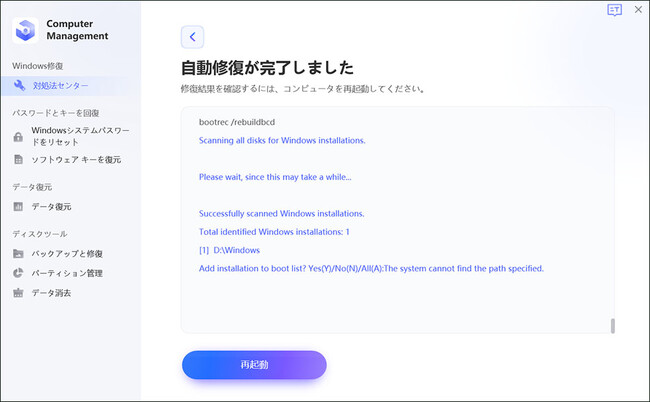The image size is (650, 402).
Task: Close the Computer Management window
Action: point(638,10)
